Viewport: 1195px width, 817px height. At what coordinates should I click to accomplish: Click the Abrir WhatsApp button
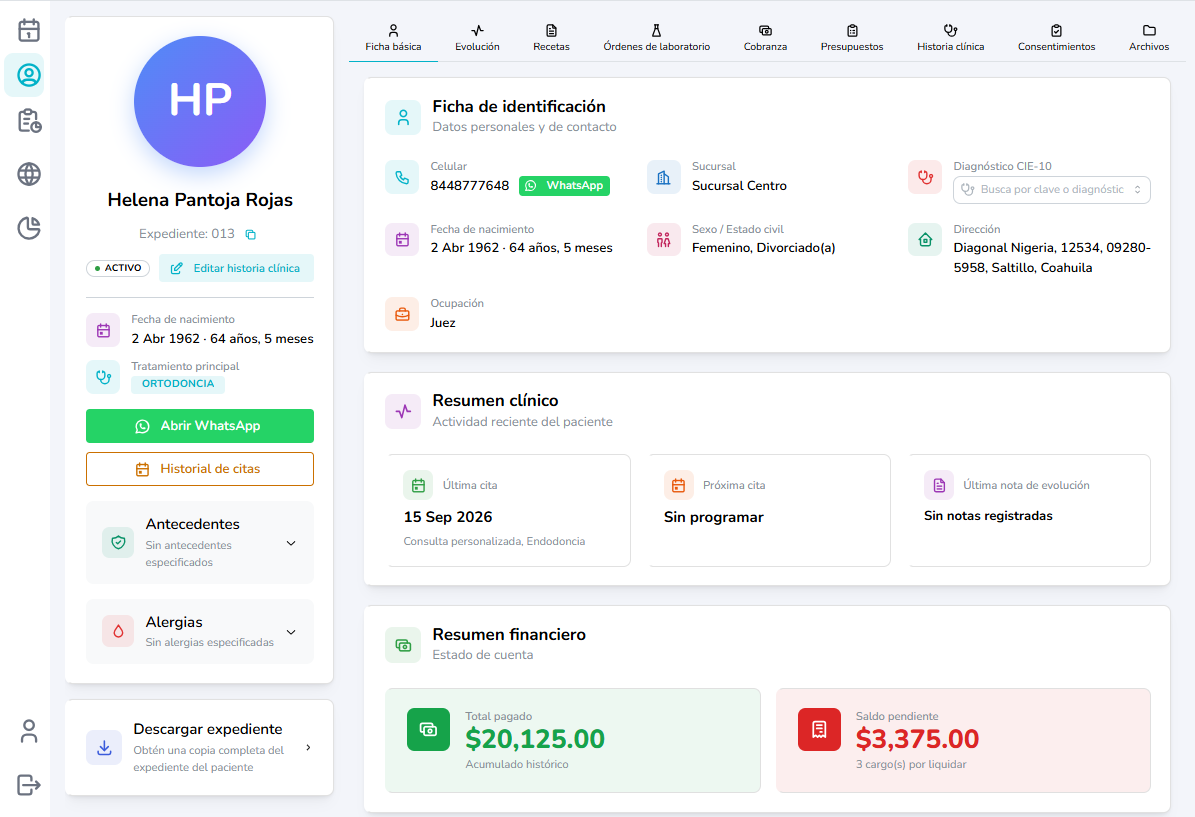click(200, 426)
